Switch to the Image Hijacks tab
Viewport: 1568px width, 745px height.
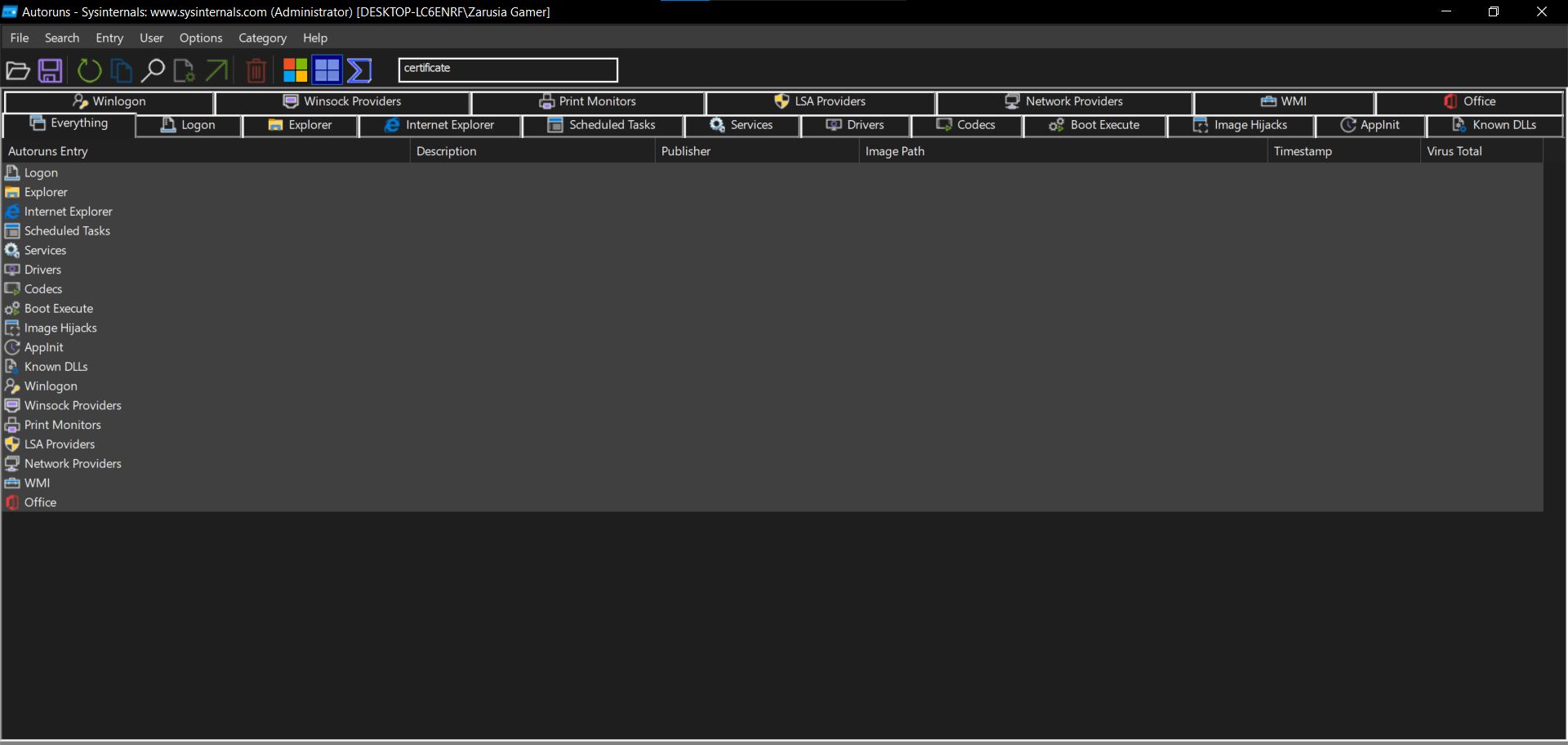click(x=1241, y=125)
